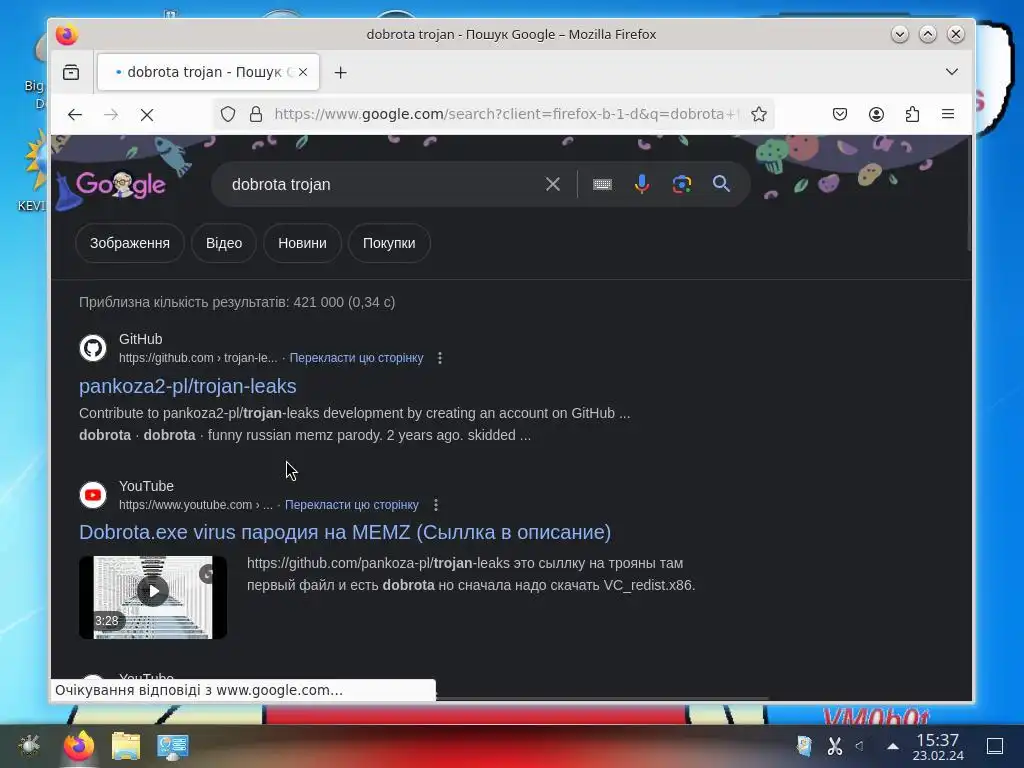The image size is (1024, 768).
Task: Open Dobrota.exe virus YouTube result title
Action: click(x=345, y=532)
